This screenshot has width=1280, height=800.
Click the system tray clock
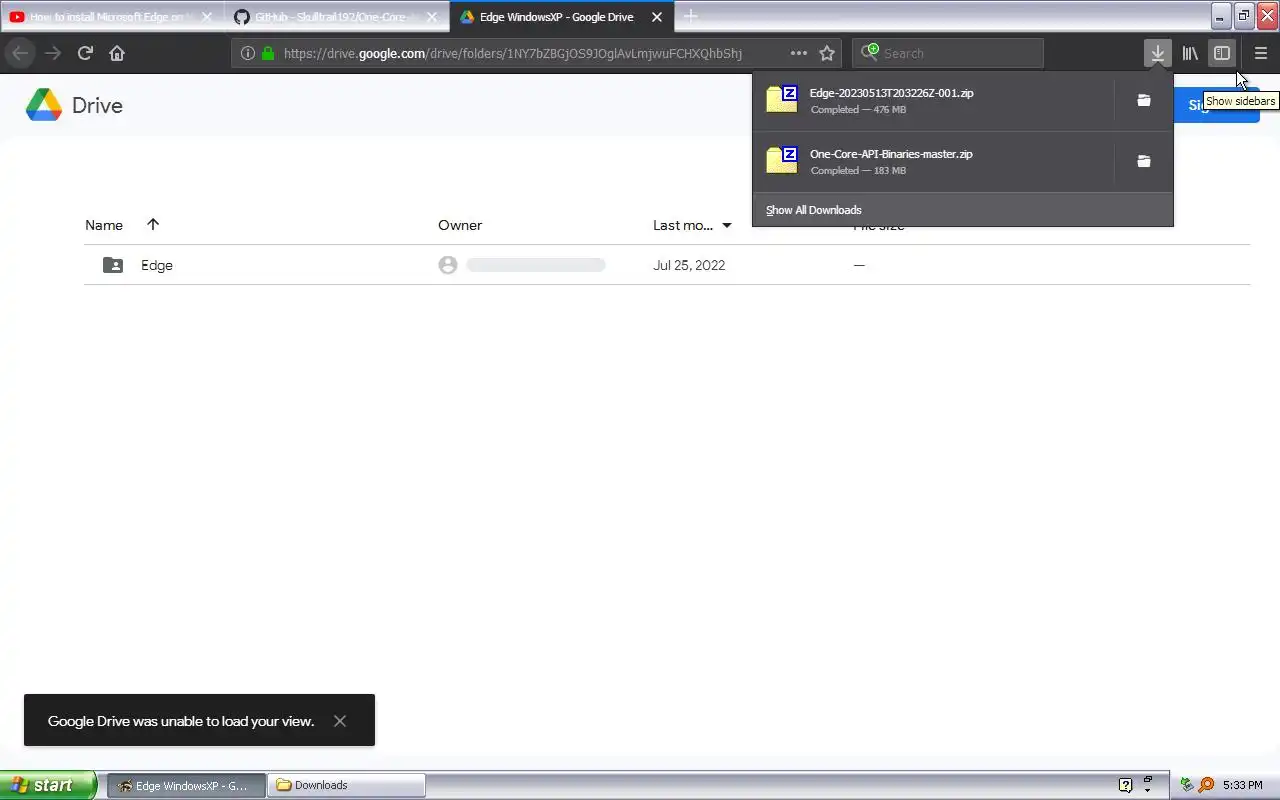[x=1243, y=786]
